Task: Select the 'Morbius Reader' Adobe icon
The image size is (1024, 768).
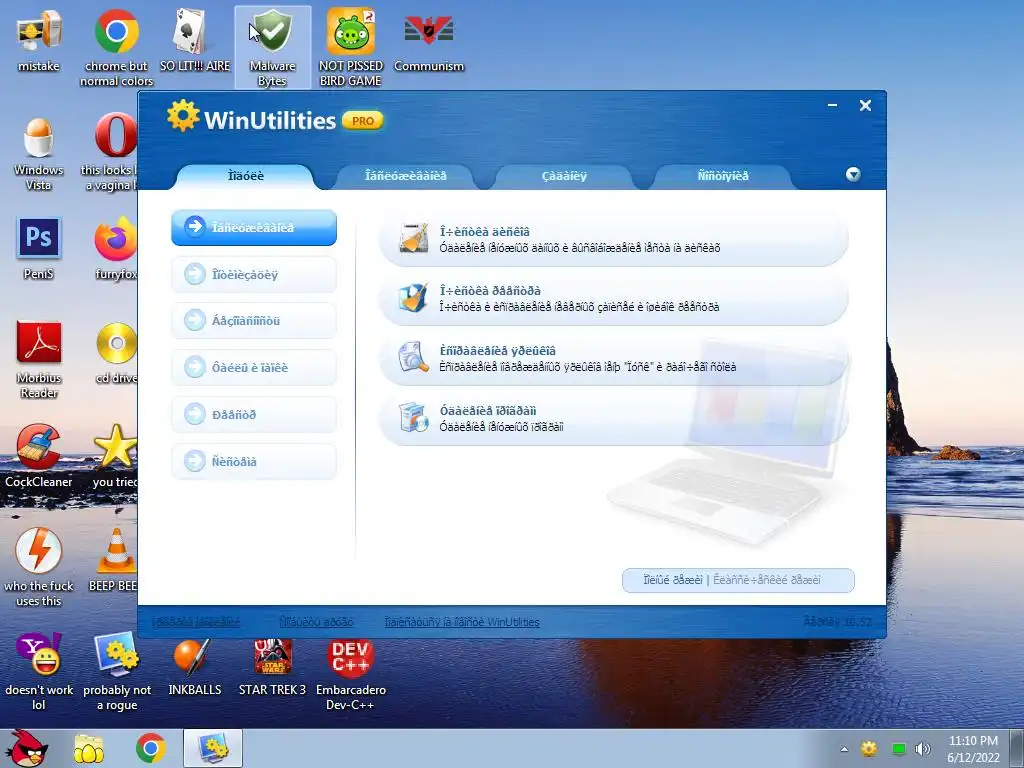Action: 39,359
